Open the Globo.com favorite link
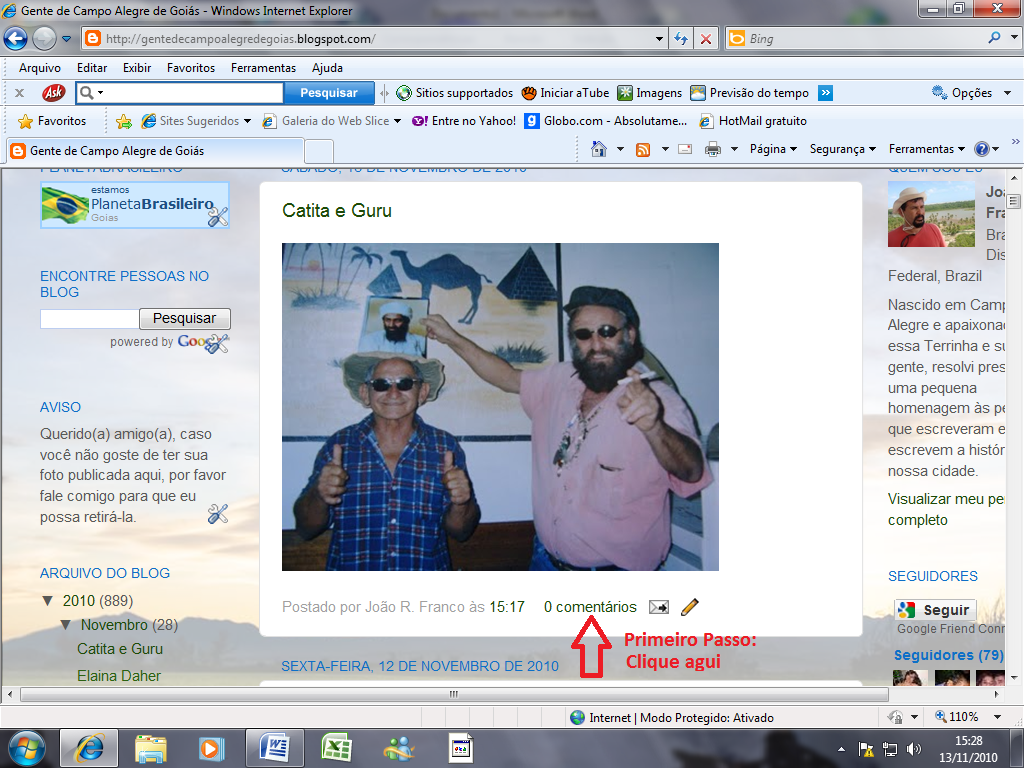The height and width of the screenshot is (768, 1024). pyautogui.click(x=606, y=121)
